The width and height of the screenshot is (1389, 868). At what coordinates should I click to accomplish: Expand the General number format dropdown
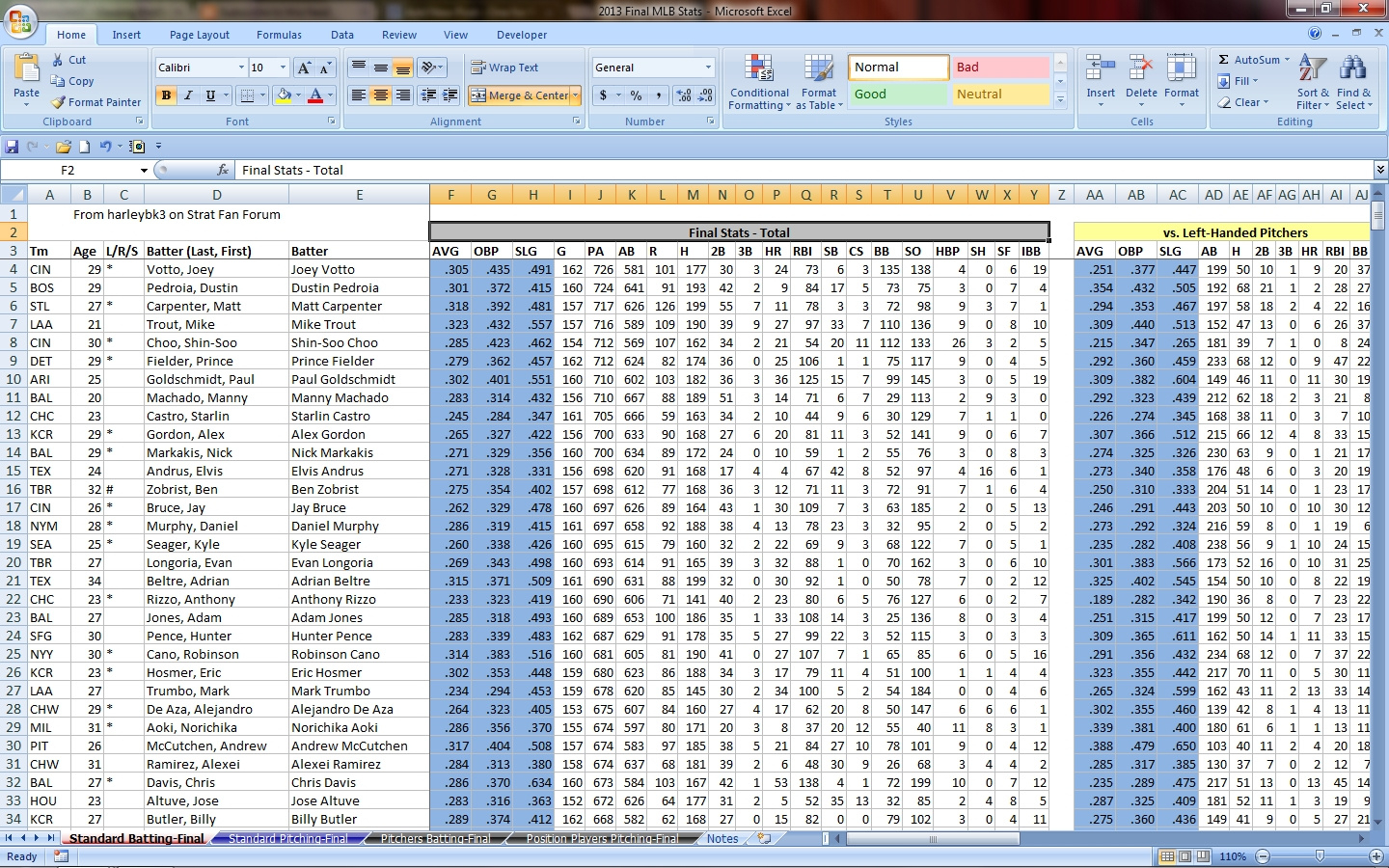click(x=708, y=68)
